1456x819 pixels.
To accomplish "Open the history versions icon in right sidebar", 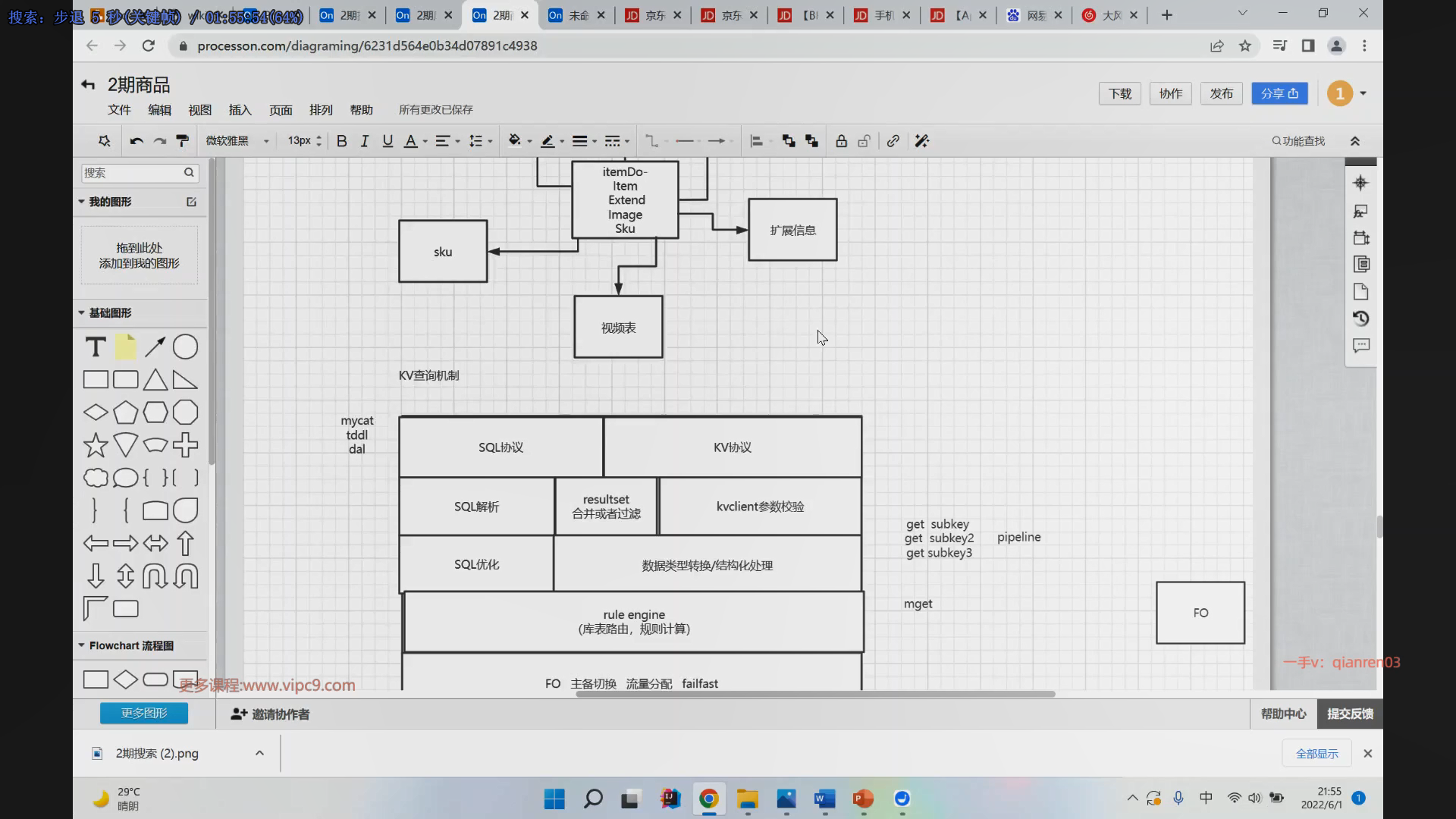I will pos(1360,318).
